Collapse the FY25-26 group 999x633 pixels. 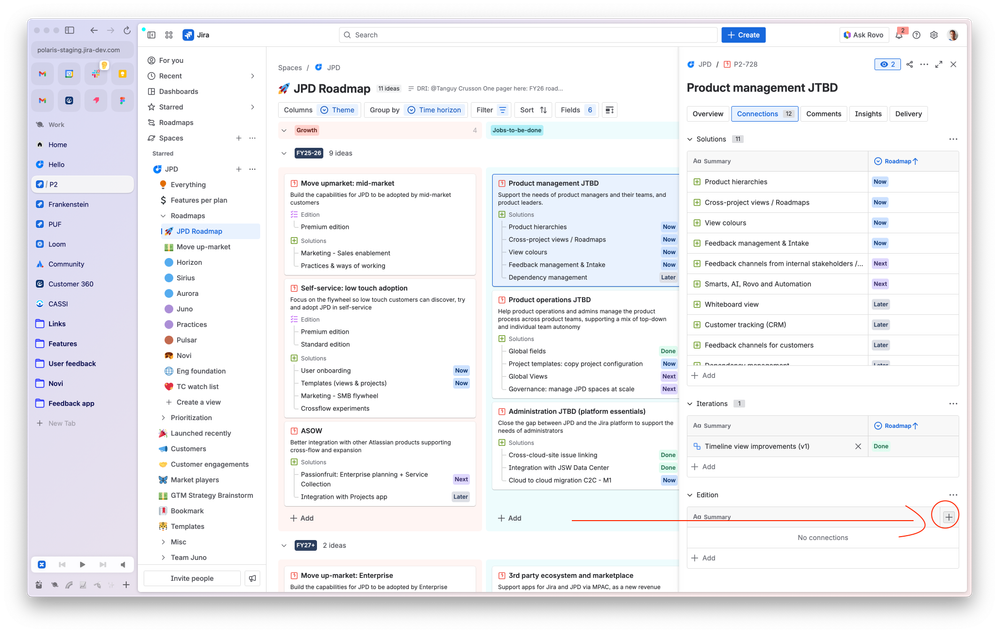[x=284, y=153]
